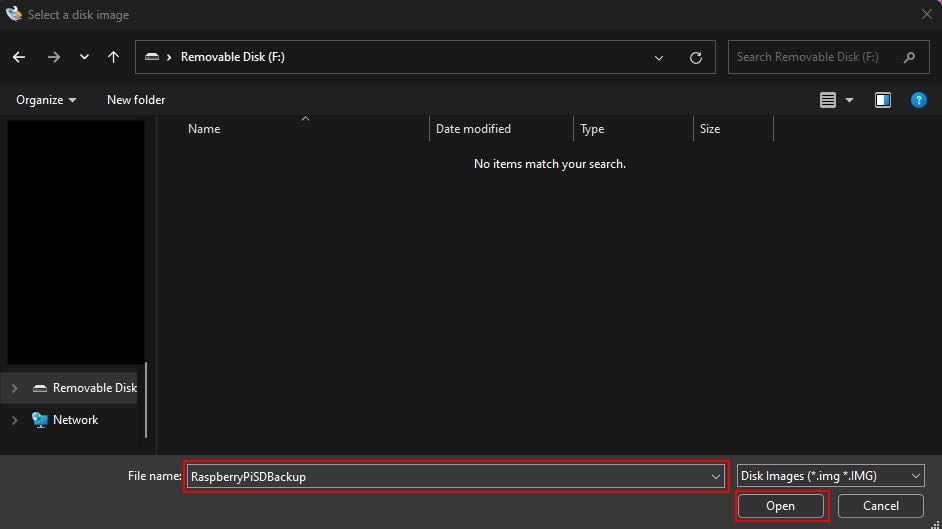Screen dimensions: 942x529
Task: Close the Select a disk image dialog
Action: pos(926,14)
